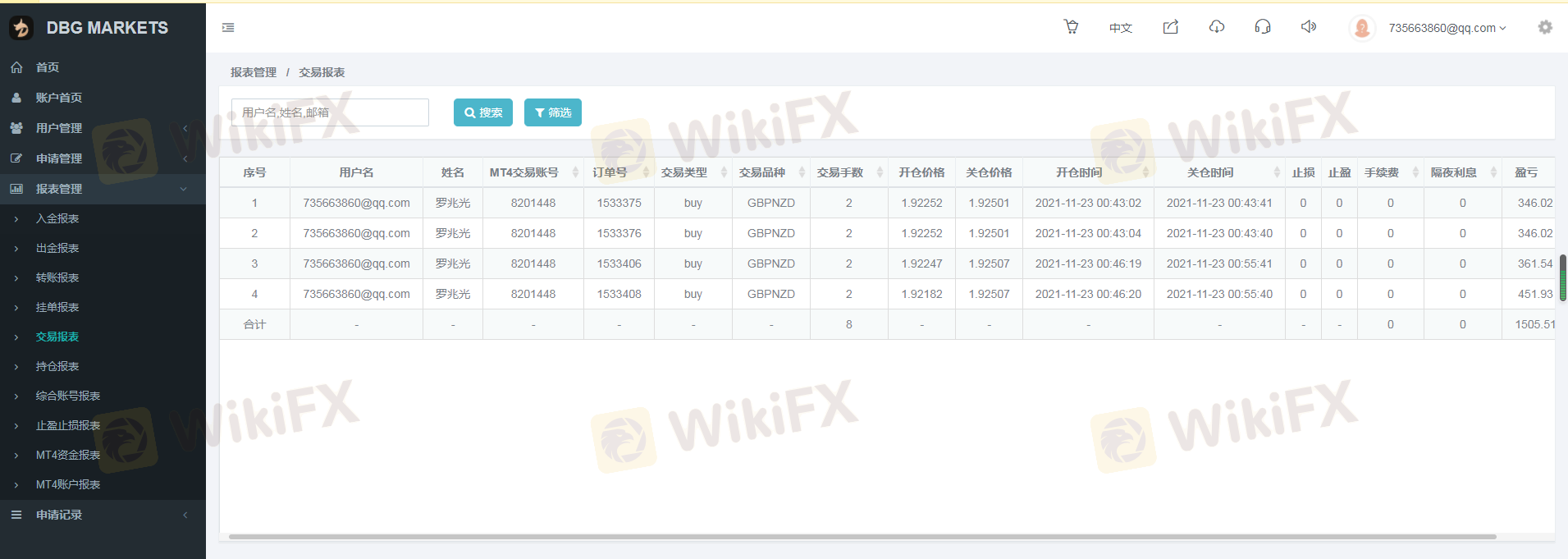Open MT4账户报表 report
Image resolution: width=1568 pixels, height=559 pixels.
[x=68, y=484]
